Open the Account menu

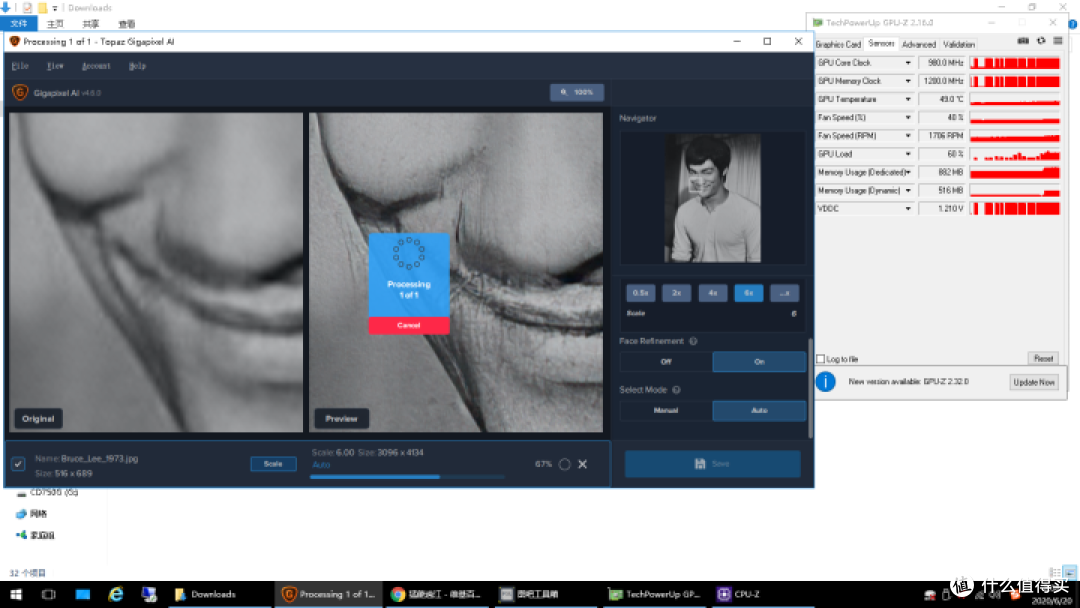96,66
